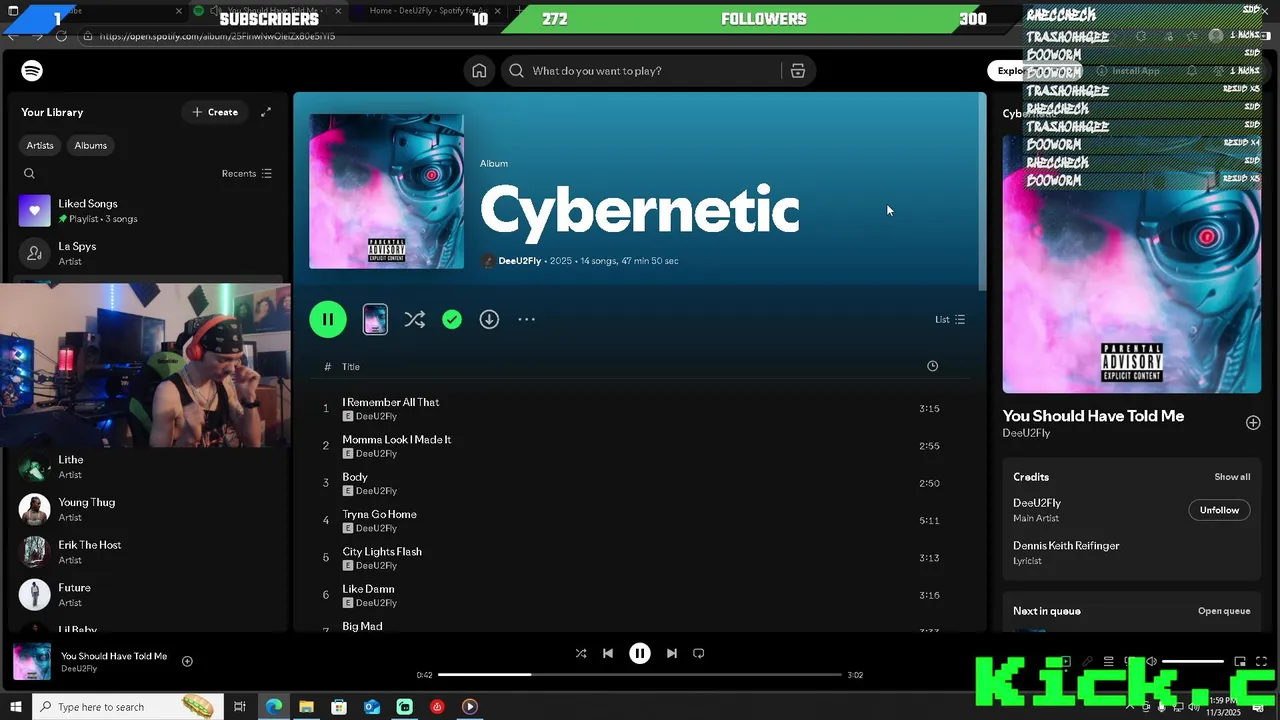Create a new playlist or folder
Screen dimensions: 1280x720
[215, 112]
